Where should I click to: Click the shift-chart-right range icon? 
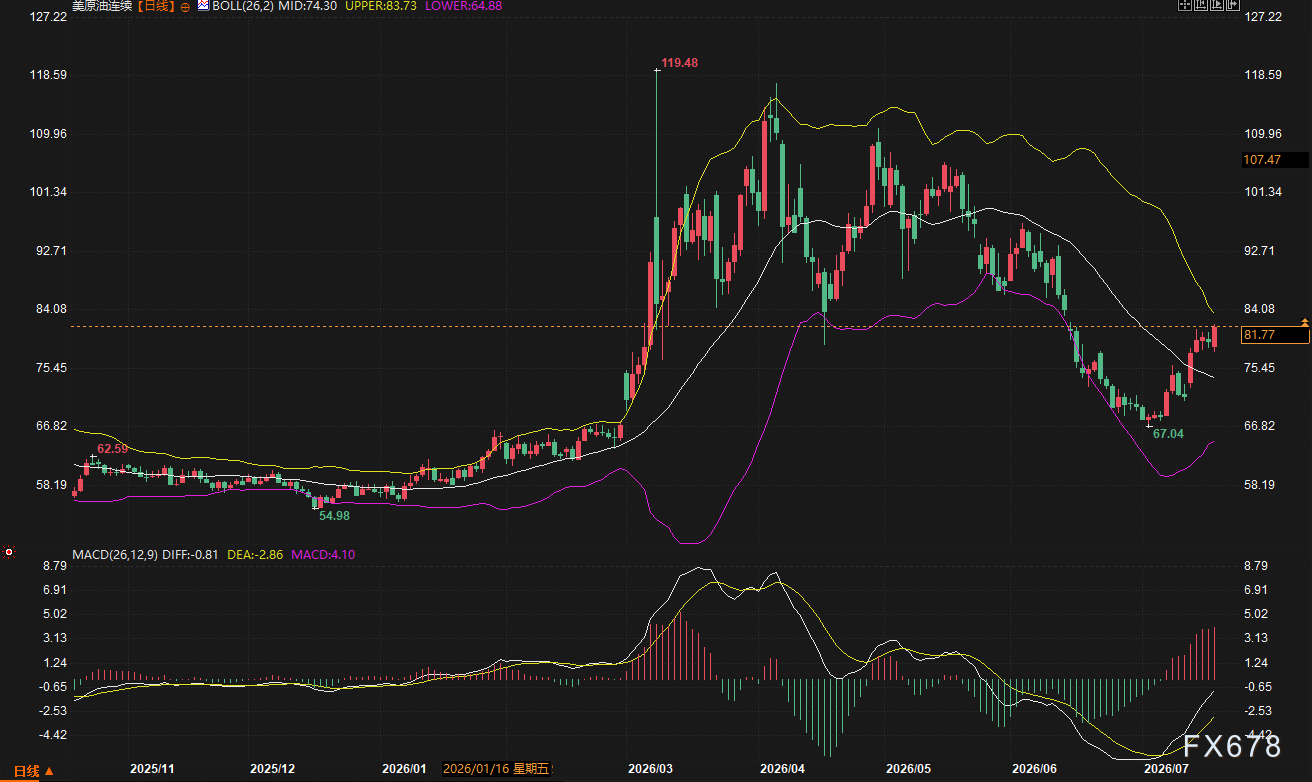1217,4
